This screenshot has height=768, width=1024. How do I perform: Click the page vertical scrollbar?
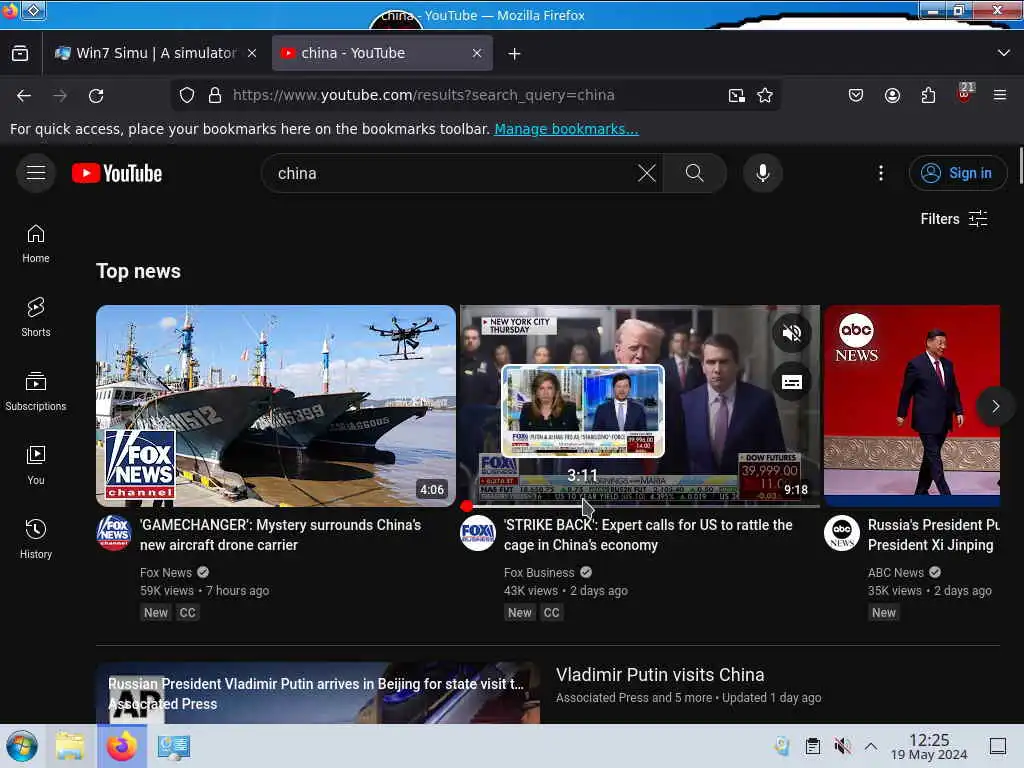tap(1020, 167)
